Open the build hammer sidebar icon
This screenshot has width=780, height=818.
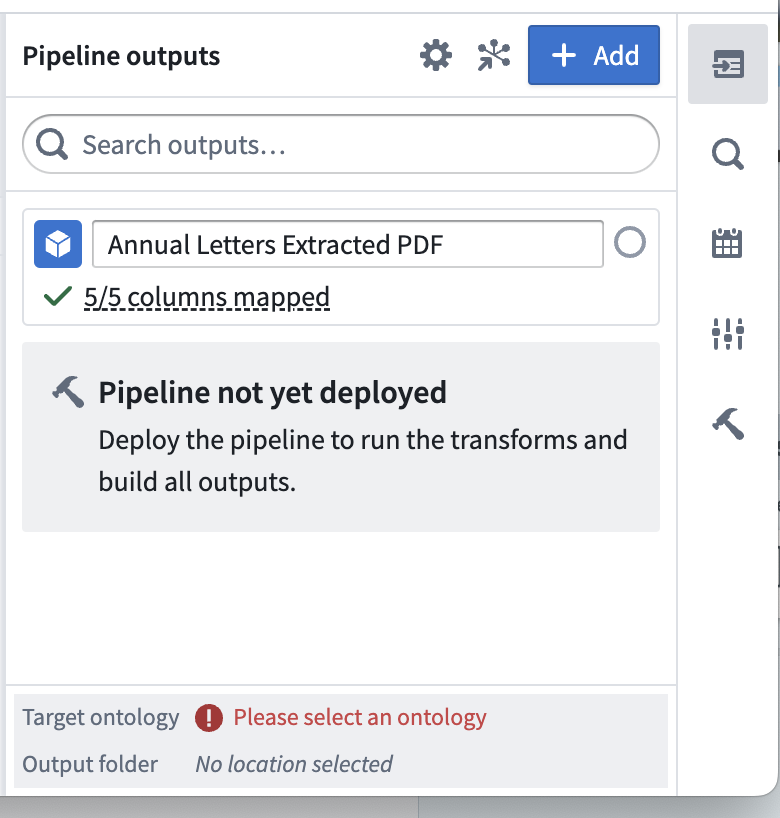tap(728, 424)
